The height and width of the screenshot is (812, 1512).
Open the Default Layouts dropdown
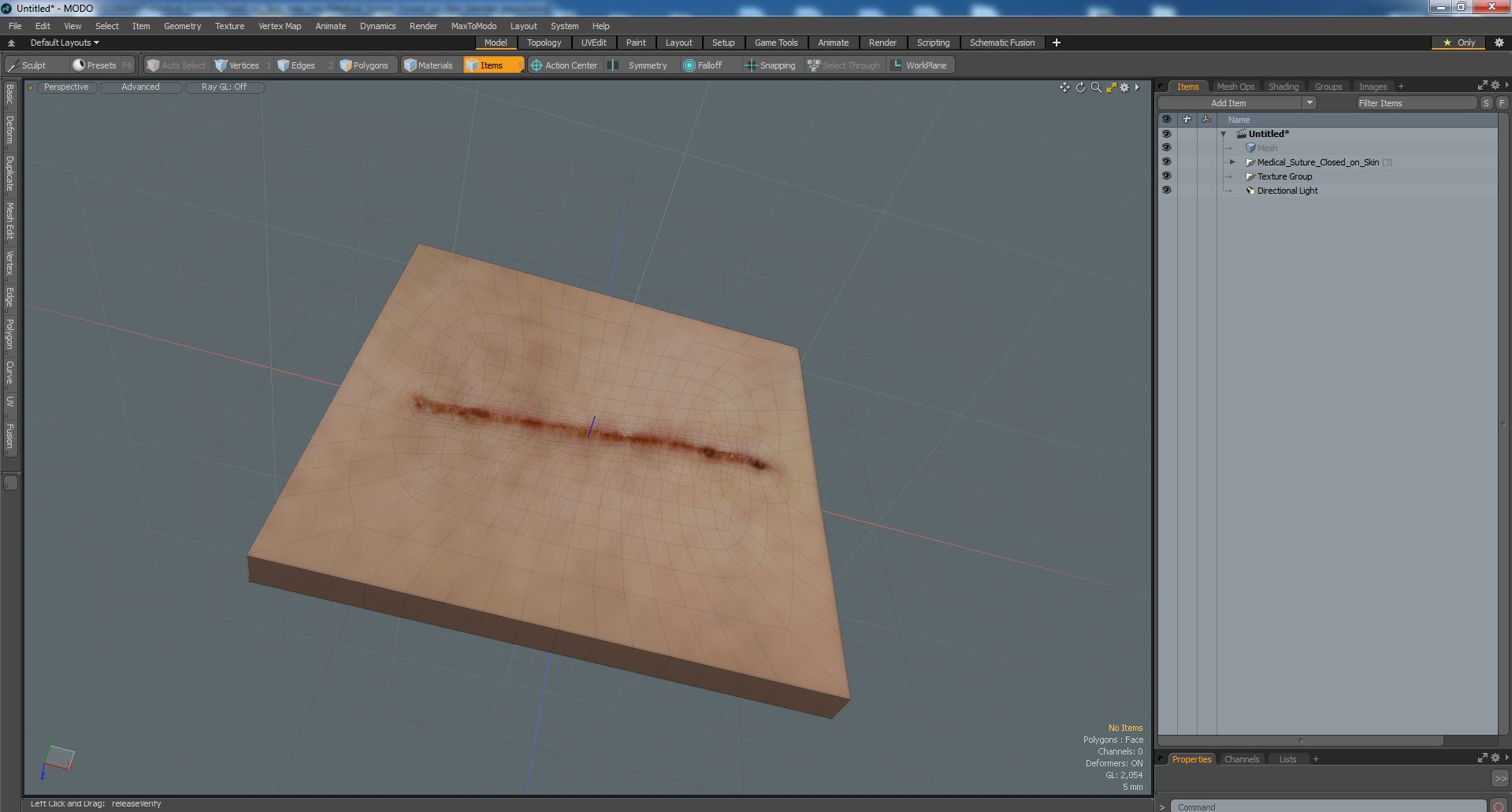65,43
